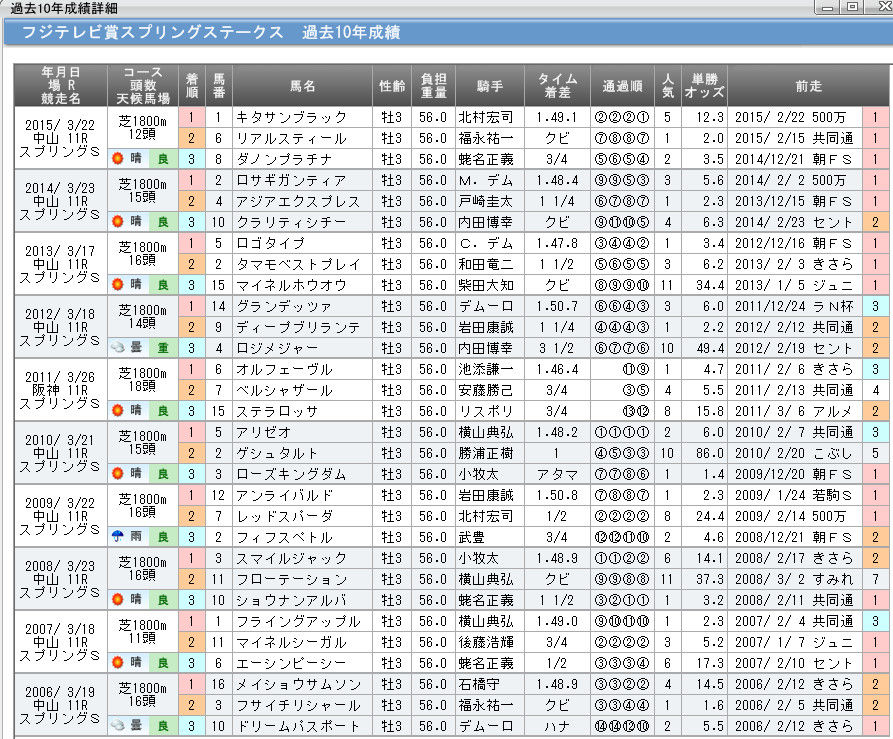Image resolution: width=893 pixels, height=739 pixels.
Task: Click the 騎手 column header
Action: [x=490, y=86]
